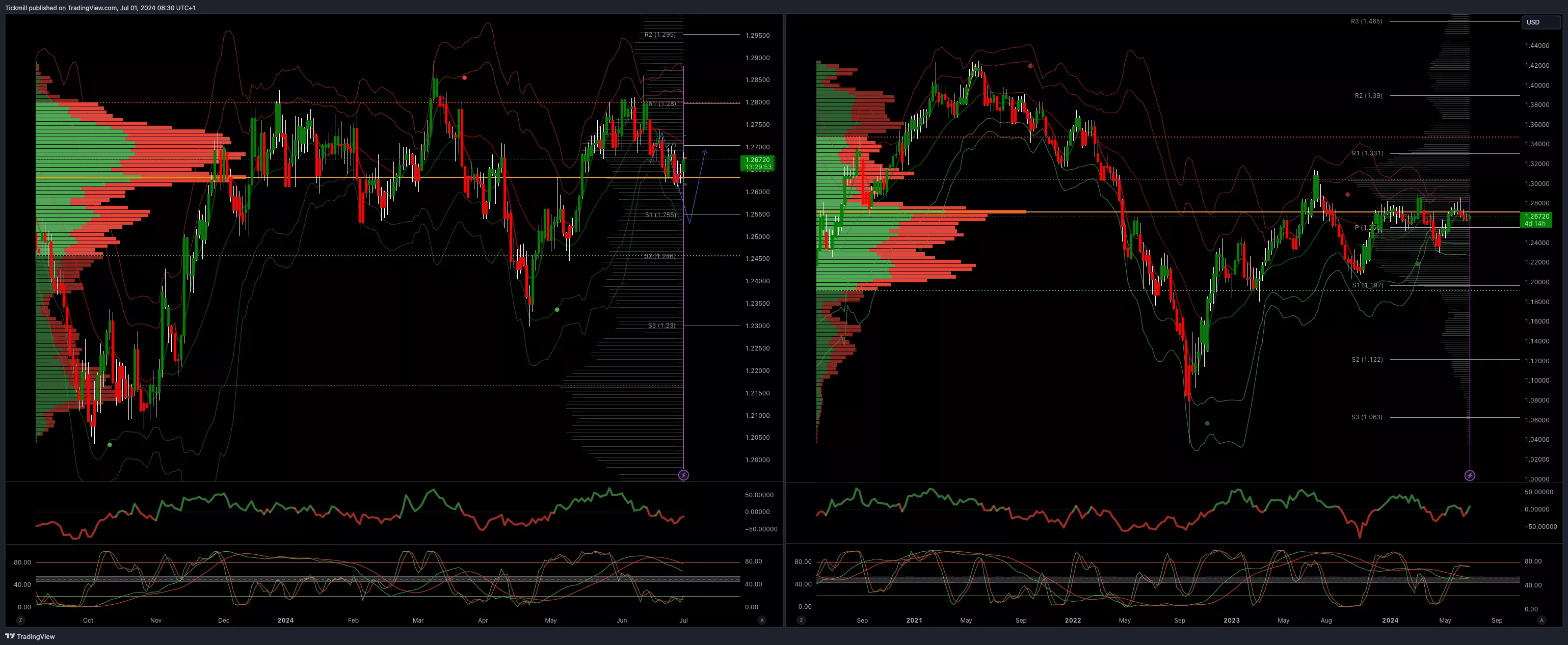Click the Tickmill published on TradingView.com header text
The width and height of the screenshot is (1568, 645).
100,8
